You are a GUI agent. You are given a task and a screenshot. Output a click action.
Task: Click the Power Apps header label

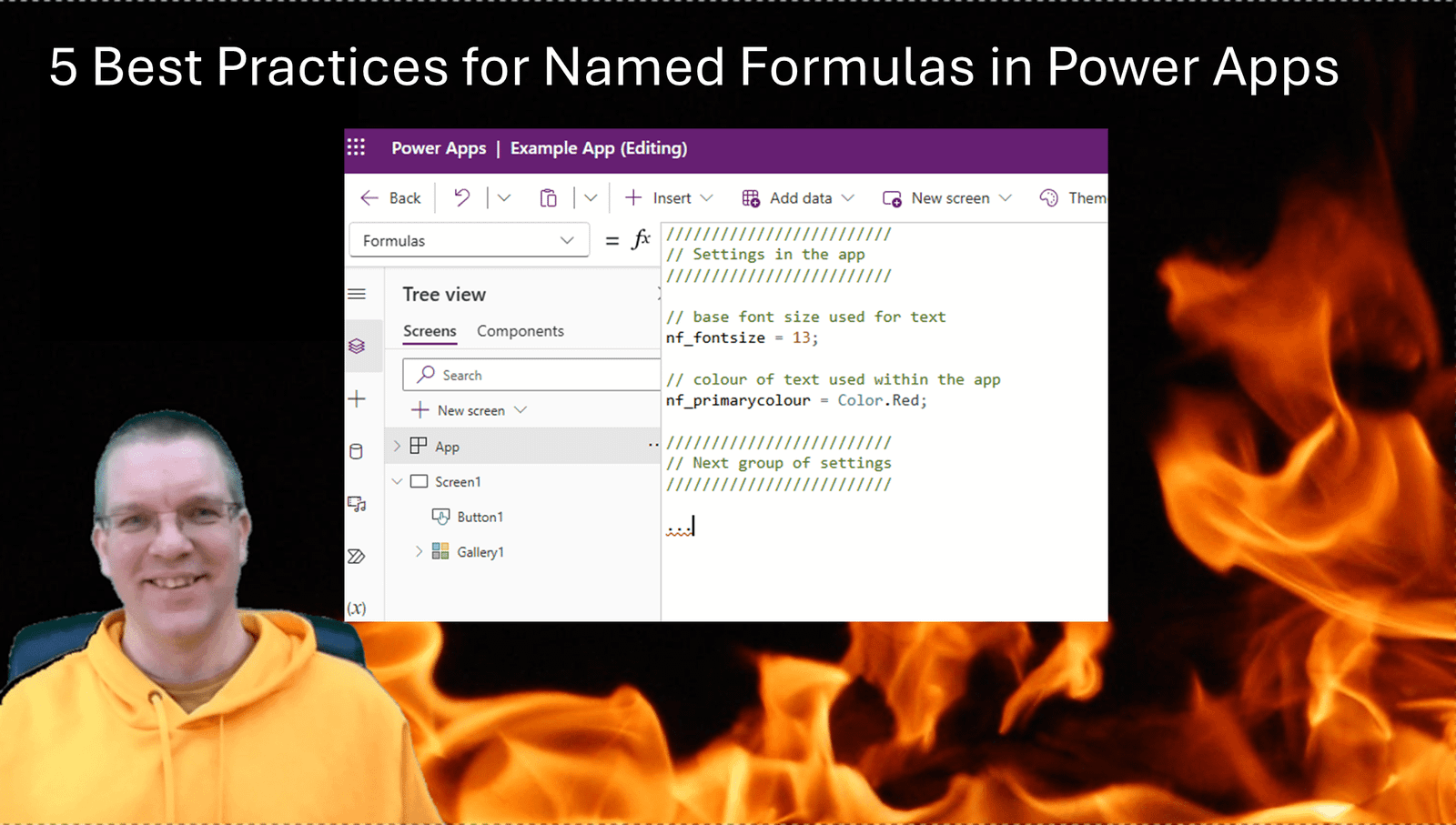coord(439,148)
